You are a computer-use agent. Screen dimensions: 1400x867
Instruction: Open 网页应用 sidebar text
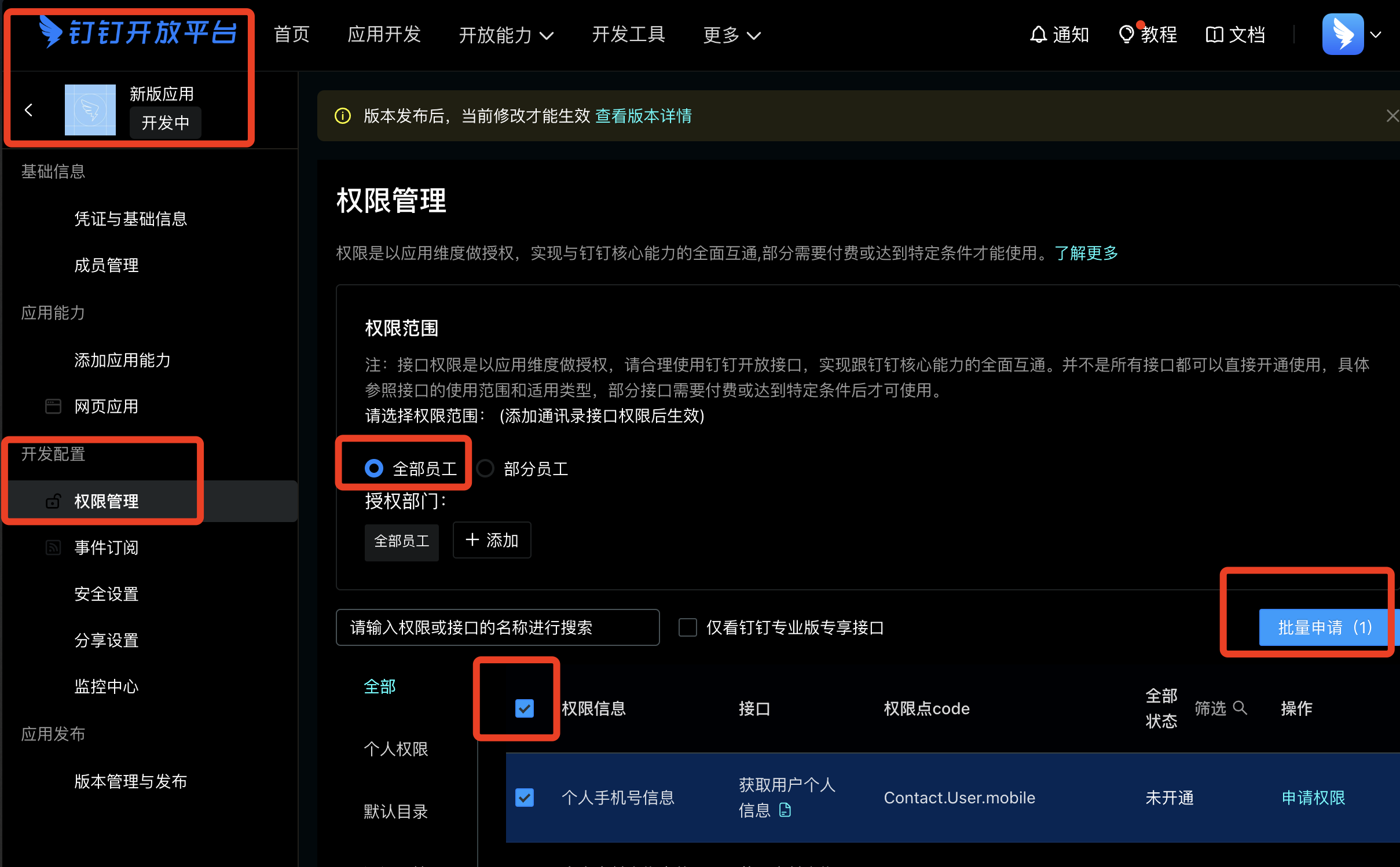107,406
